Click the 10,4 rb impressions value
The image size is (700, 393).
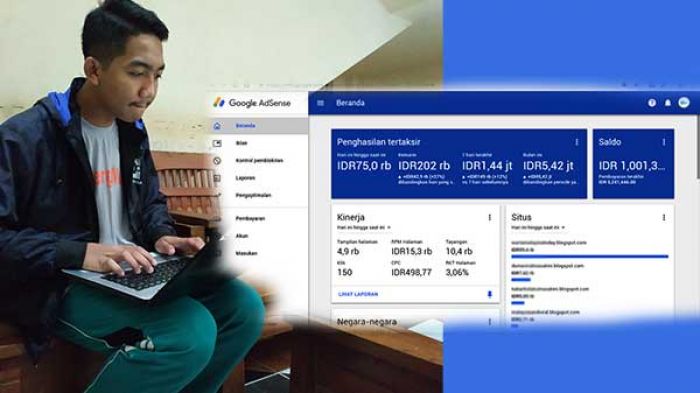(459, 251)
